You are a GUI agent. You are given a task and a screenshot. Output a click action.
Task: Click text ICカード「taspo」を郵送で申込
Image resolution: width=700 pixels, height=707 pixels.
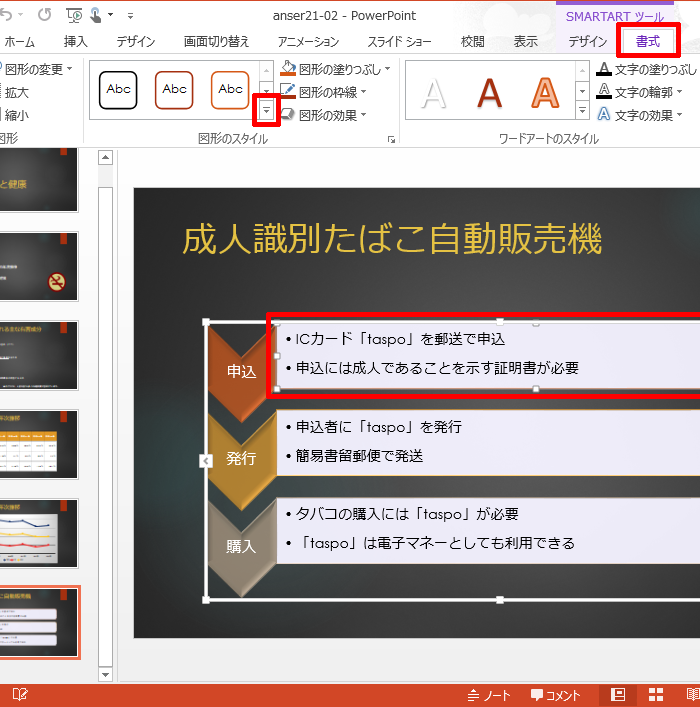pyautogui.click(x=400, y=339)
